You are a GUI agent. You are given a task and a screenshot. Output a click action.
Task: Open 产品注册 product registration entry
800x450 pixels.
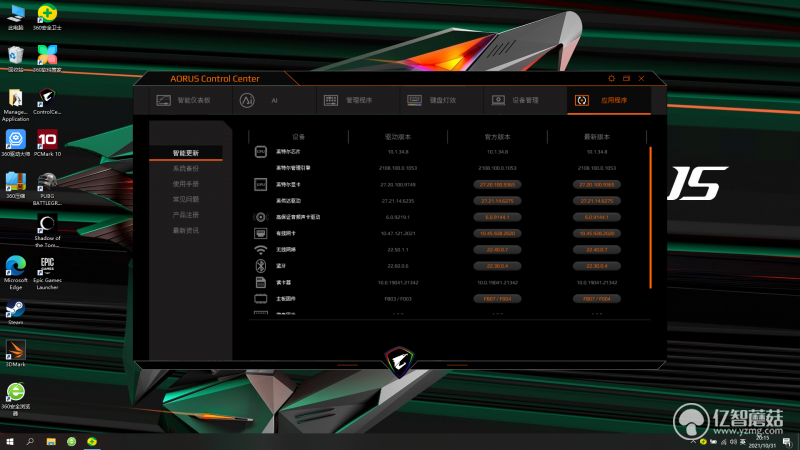point(186,215)
